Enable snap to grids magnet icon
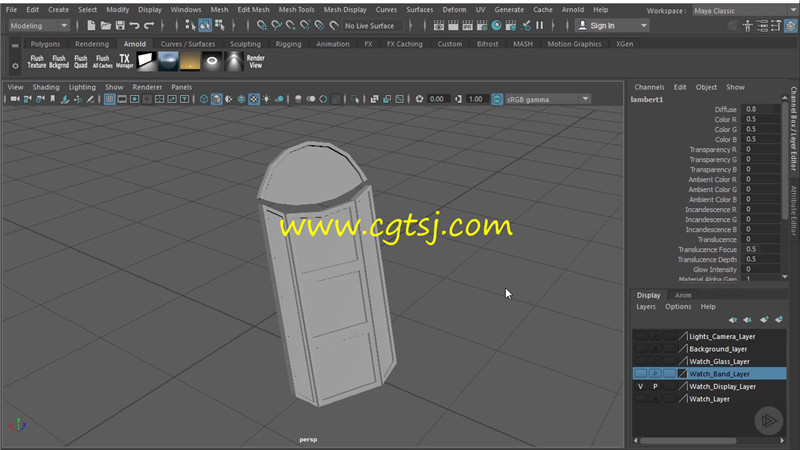This screenshot has width=800, height=450. (262, 25)
